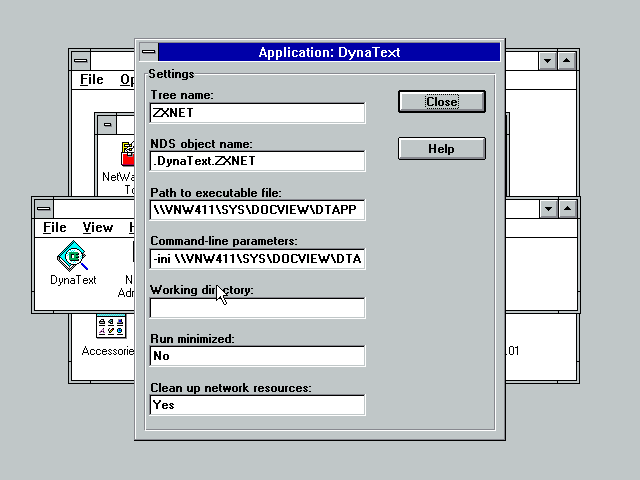Open File menu in Program Manager

[91, 79]
